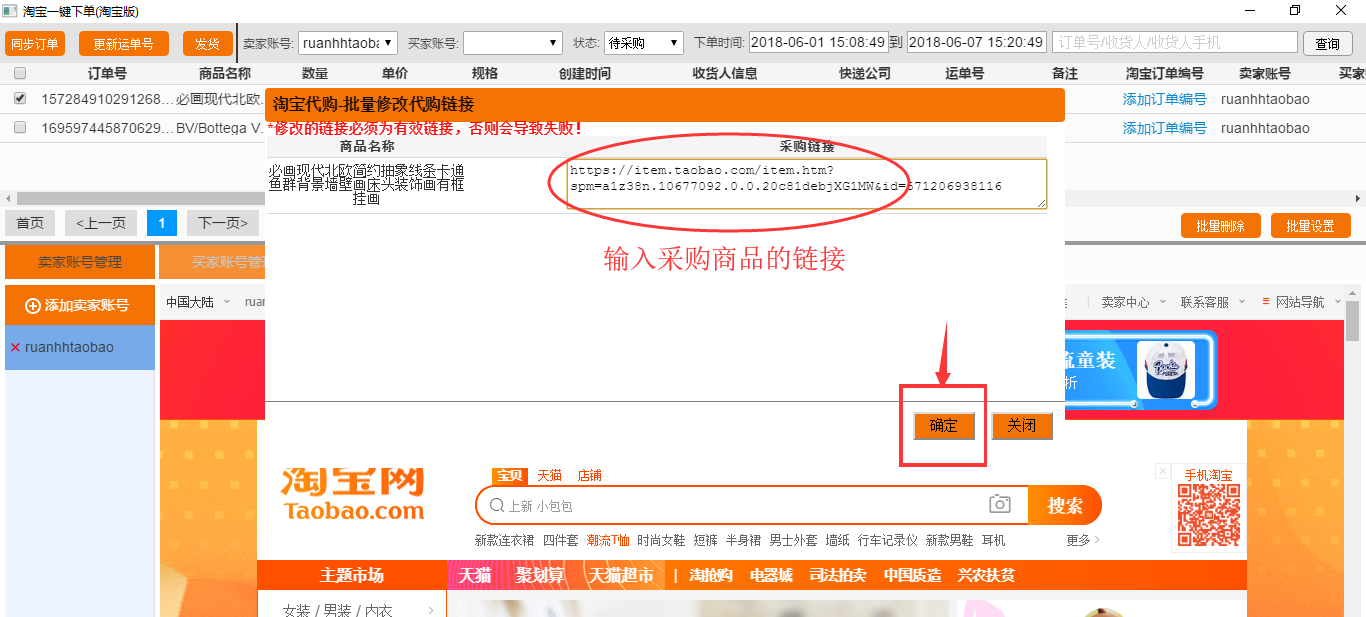Click the 批量设置 batch settings button
The width and height of the screenshot is (1366, 617).
[x=1310, y=226]
